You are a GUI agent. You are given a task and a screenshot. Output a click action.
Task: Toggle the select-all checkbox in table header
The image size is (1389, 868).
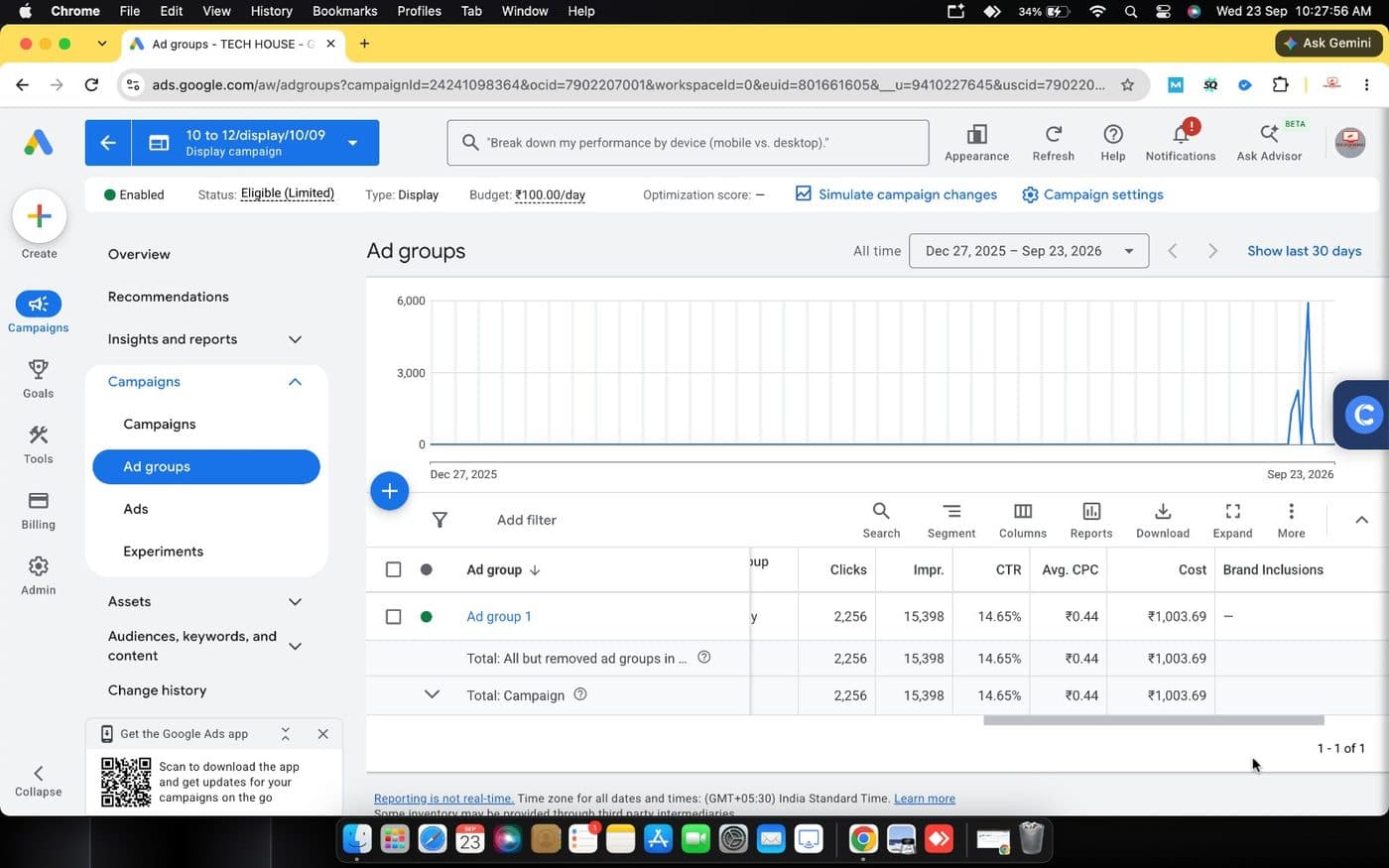393,569
